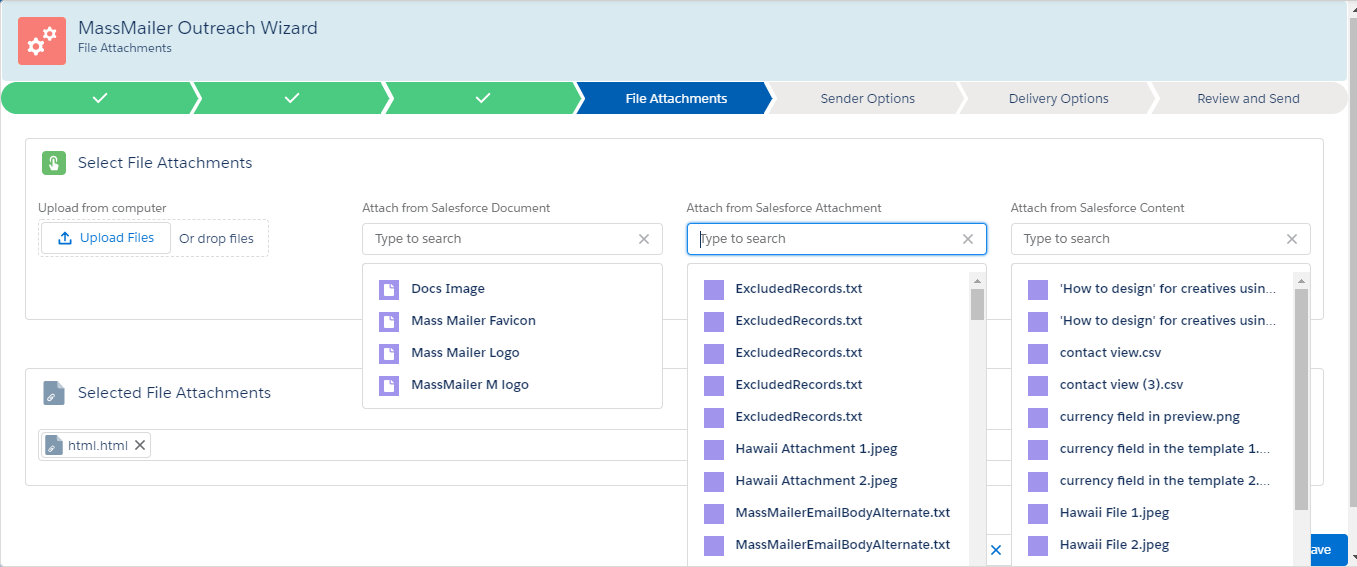1357x567 pixels.
Task: Select the File Attachments wizard step
Action: pos(676,98)
